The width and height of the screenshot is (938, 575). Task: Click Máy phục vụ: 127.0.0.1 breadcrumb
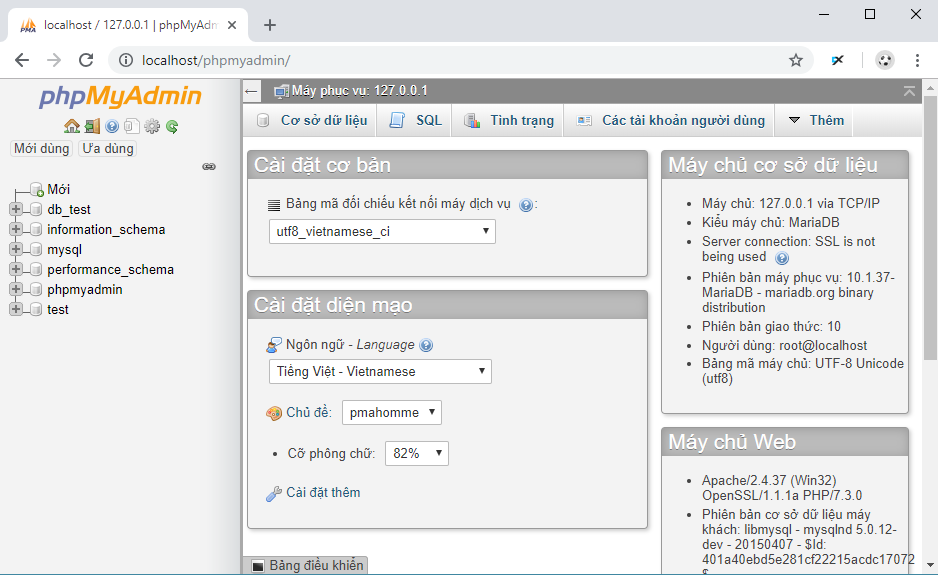[x=360, y=91]
